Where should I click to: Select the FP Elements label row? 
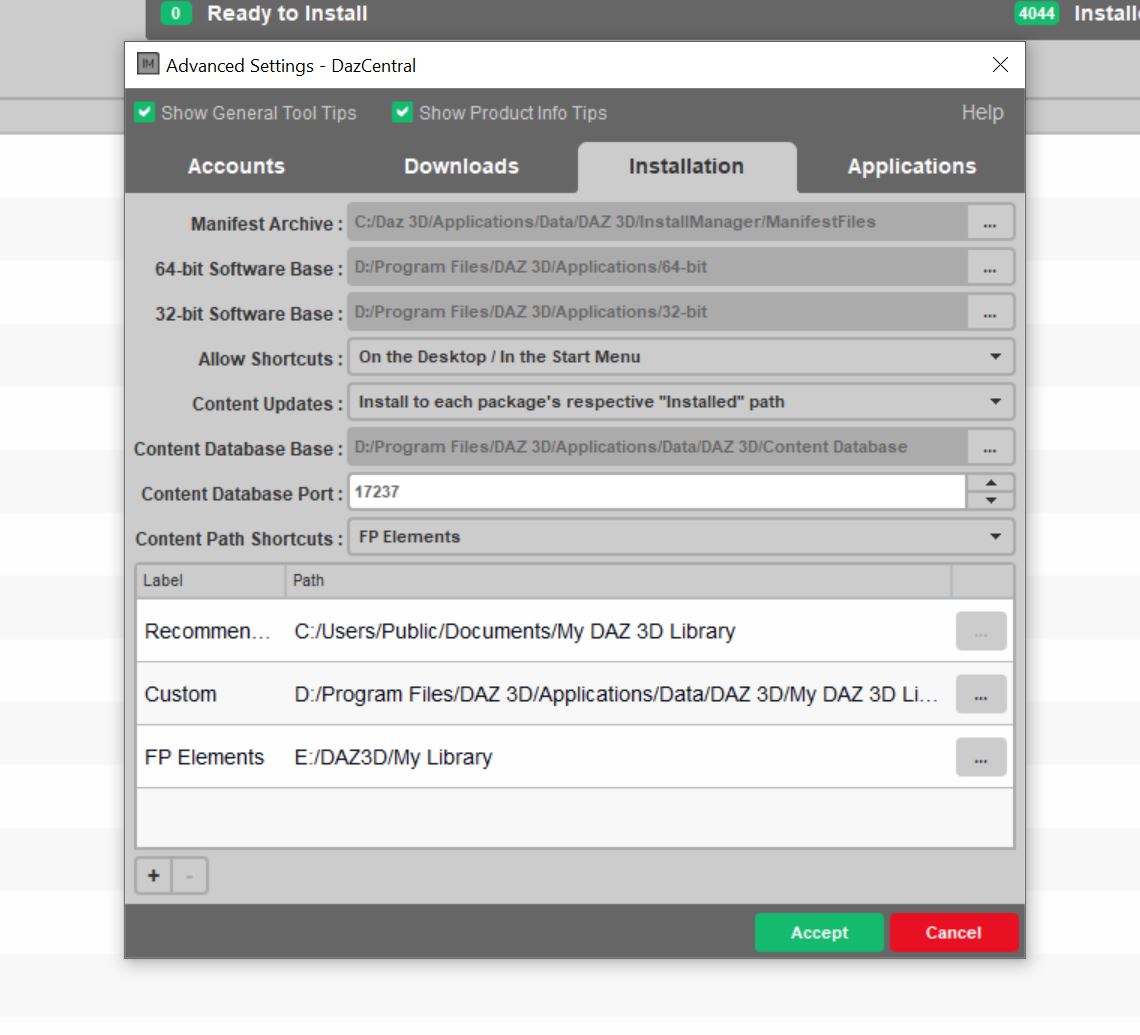click(204, 757)
